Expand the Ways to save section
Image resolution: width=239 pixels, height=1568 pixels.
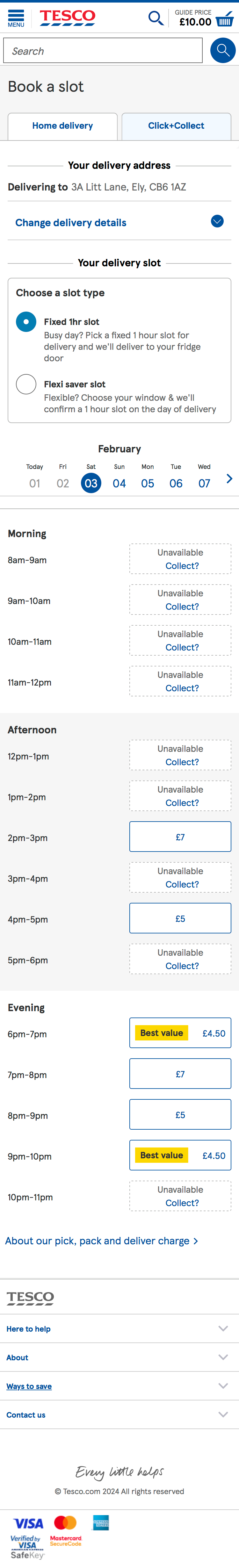[x=119, y=1386]
